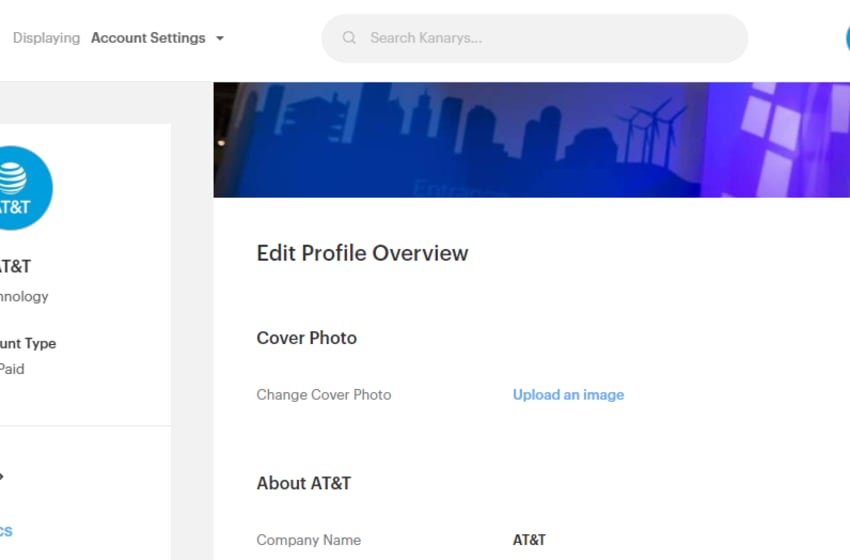
Task: Click the Technology industry text in sidebar
Action: click(x=24, y=297)
